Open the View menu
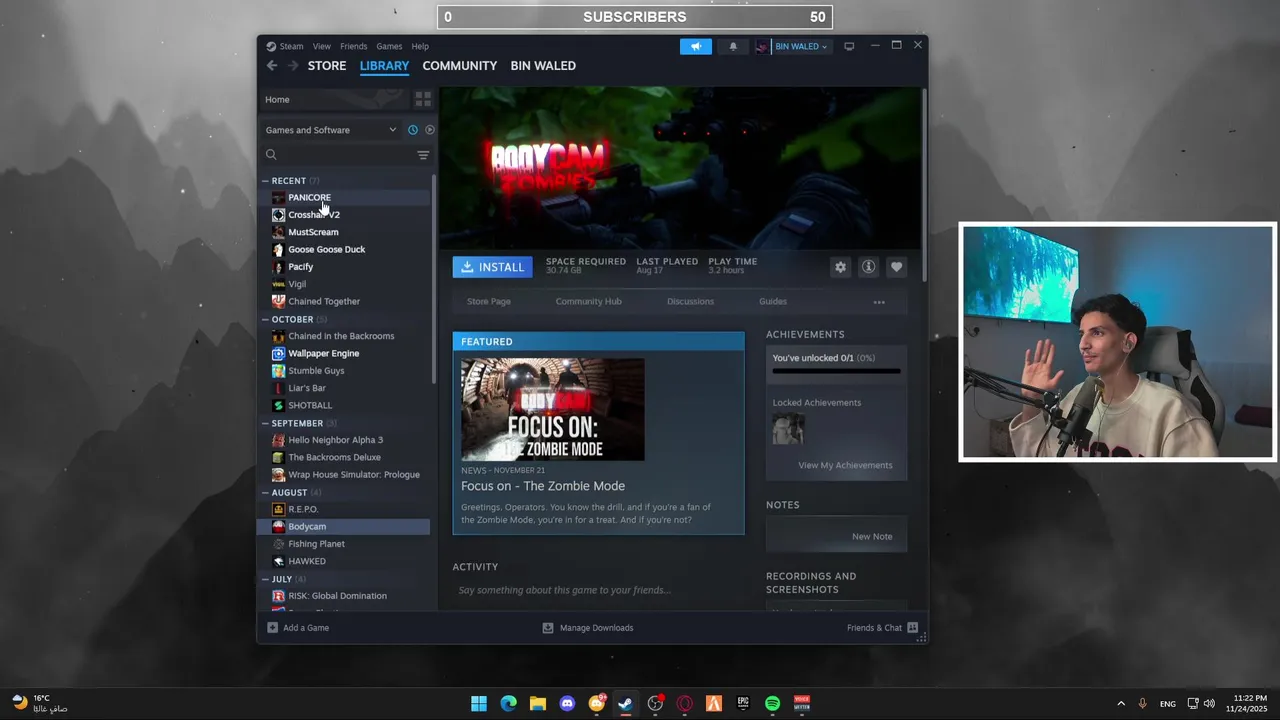Image resolution: width=1280 pixels, height=720 pixels. [321, 46]
